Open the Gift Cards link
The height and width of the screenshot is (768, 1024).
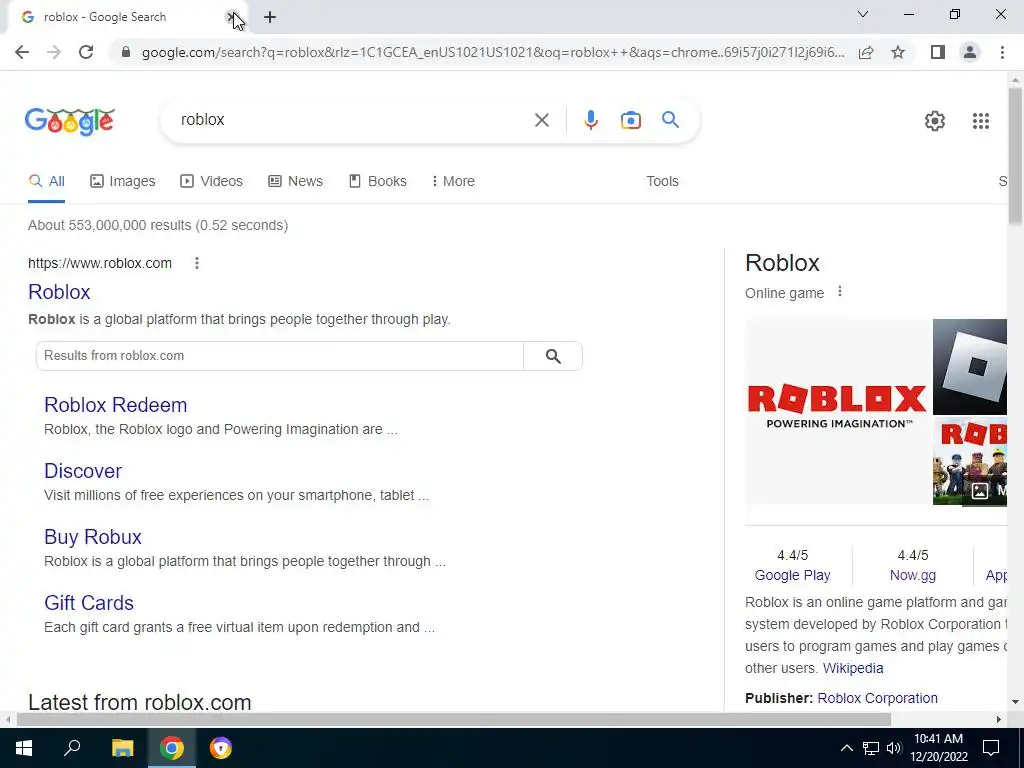(x=89, y=603)
